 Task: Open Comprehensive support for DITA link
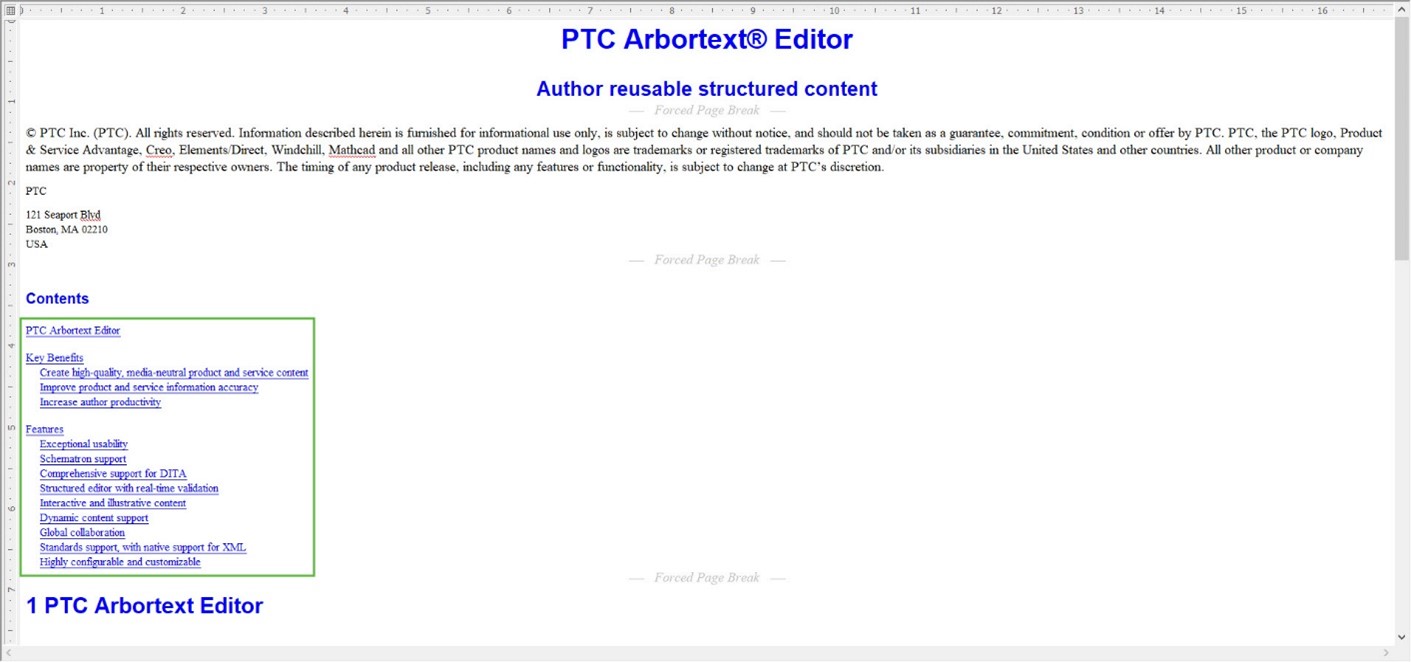pos(113,474)
